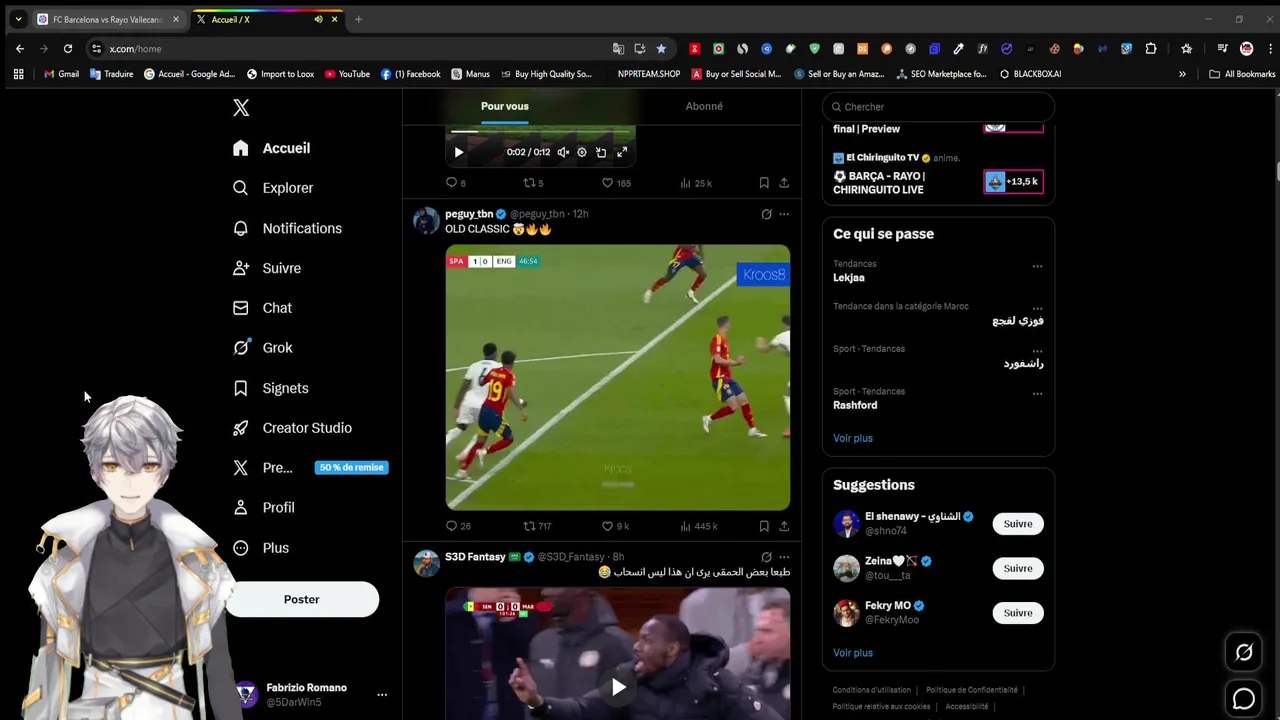This screenshot has height=720, width=1280.
Task: Open the All Bookmarks folder
Action: click(x=1242, y=74)
